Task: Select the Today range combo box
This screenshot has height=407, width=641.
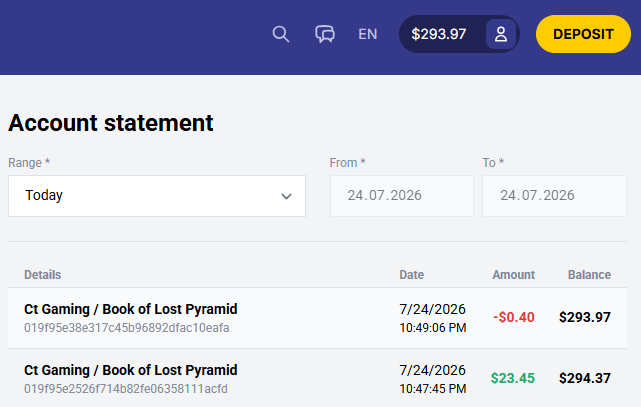Action: (157, 196)
